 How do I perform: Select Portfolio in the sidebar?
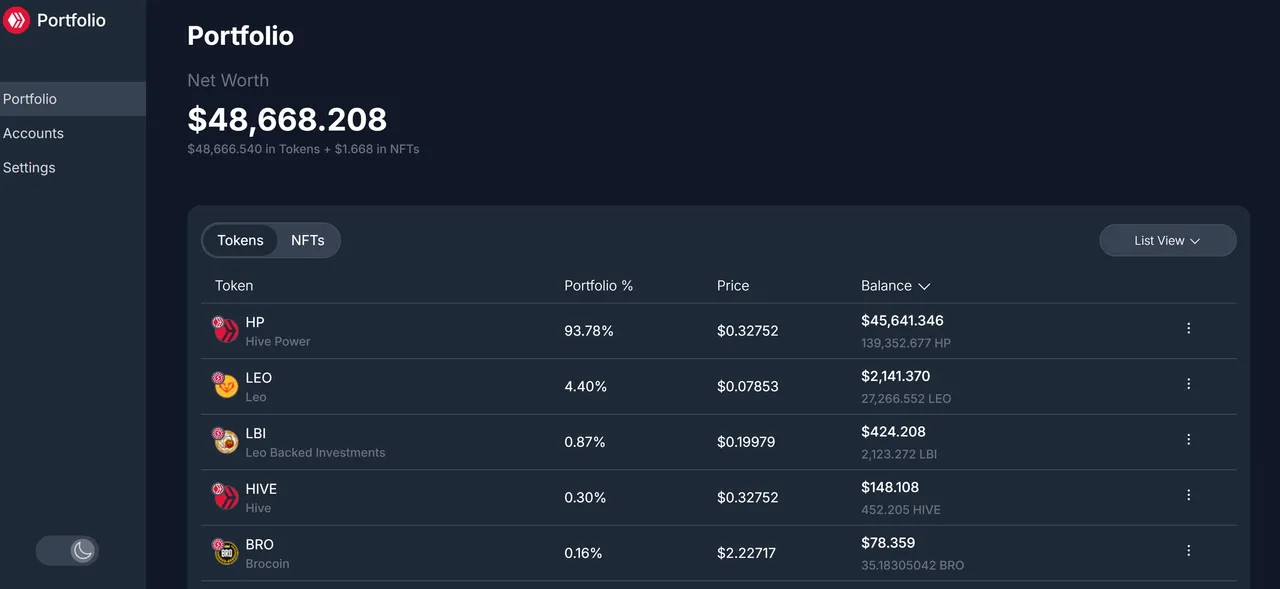click(x=72, y=99)
